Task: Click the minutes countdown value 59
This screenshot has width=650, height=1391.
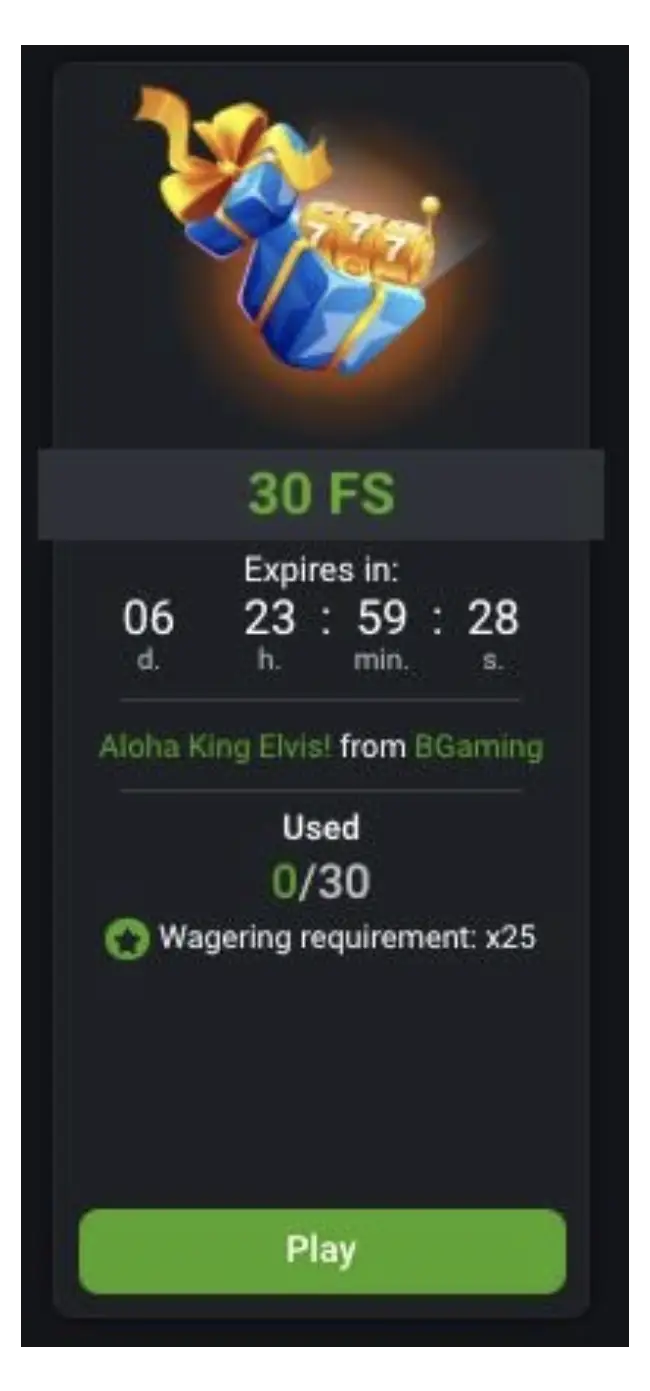Action: (x=383, y=618)
